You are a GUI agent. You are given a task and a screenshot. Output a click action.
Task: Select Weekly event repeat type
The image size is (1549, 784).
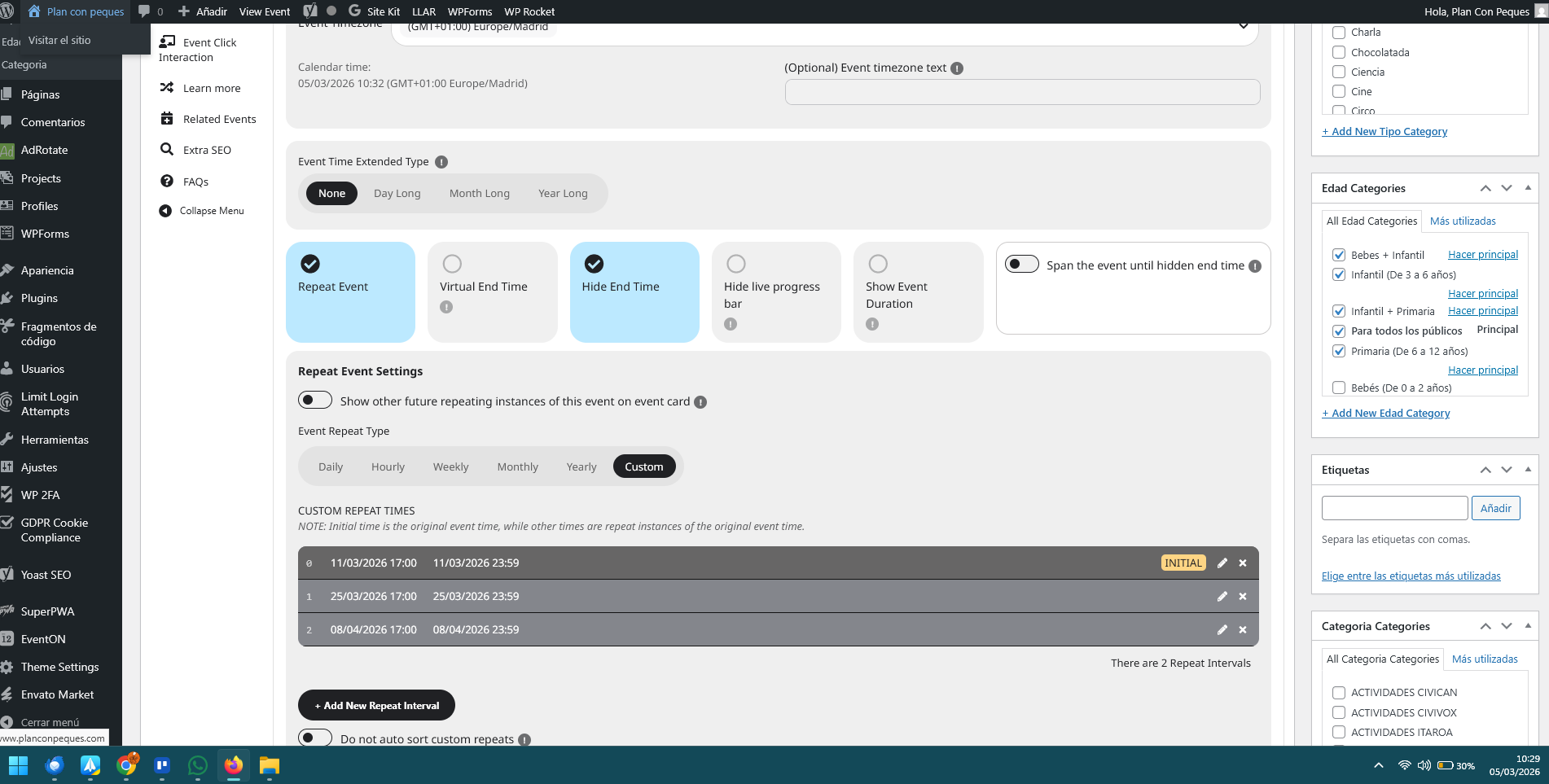[450, 467]
